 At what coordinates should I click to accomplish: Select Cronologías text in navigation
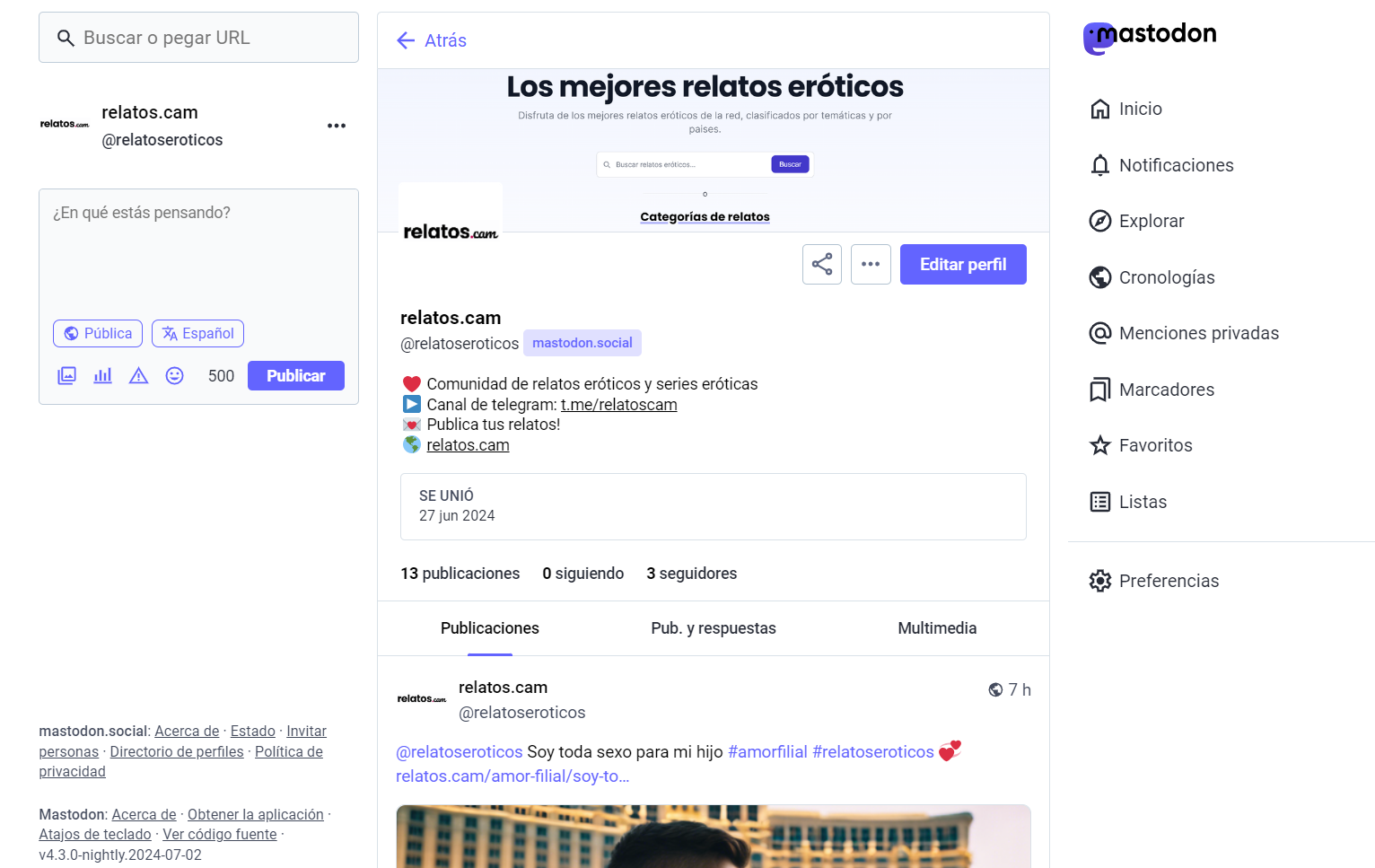(x=1167, y=277)
